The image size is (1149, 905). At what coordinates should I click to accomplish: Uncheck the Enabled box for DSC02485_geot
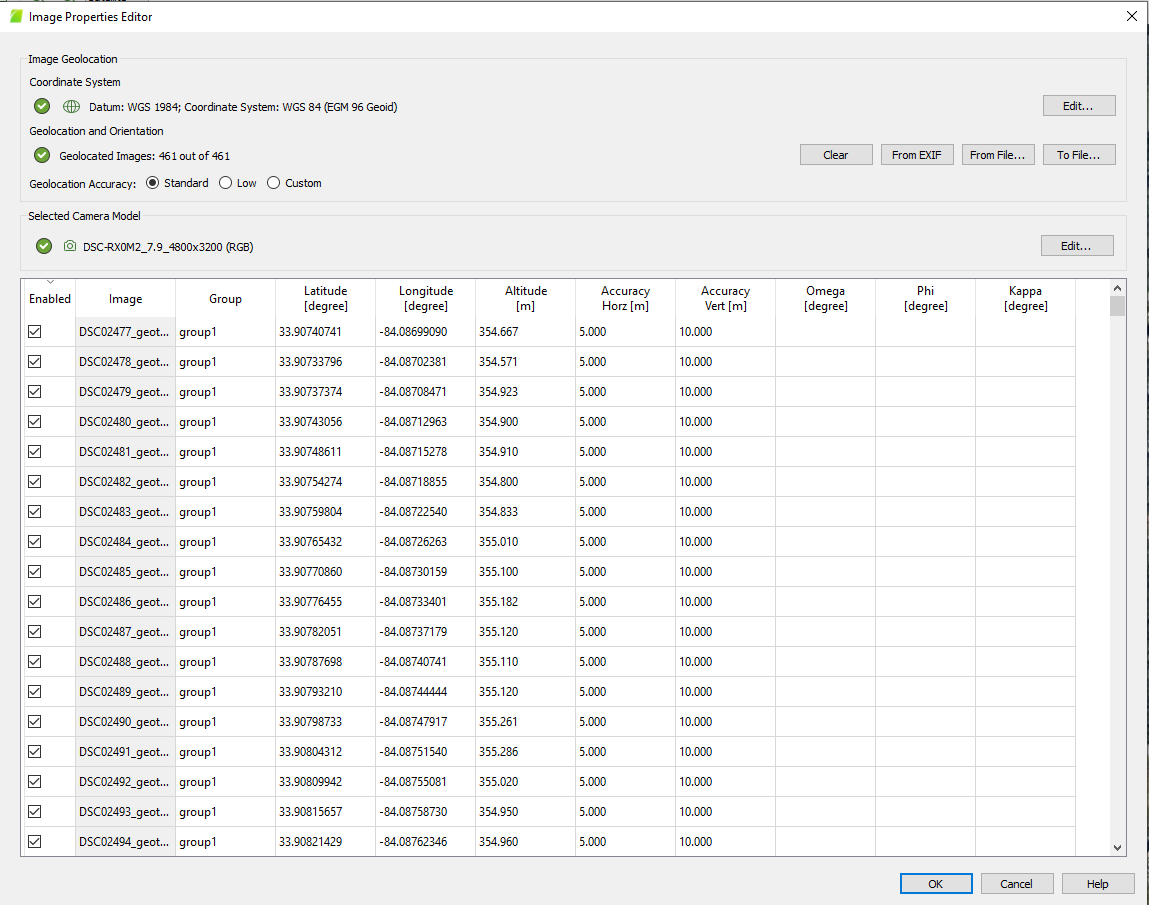35,571
